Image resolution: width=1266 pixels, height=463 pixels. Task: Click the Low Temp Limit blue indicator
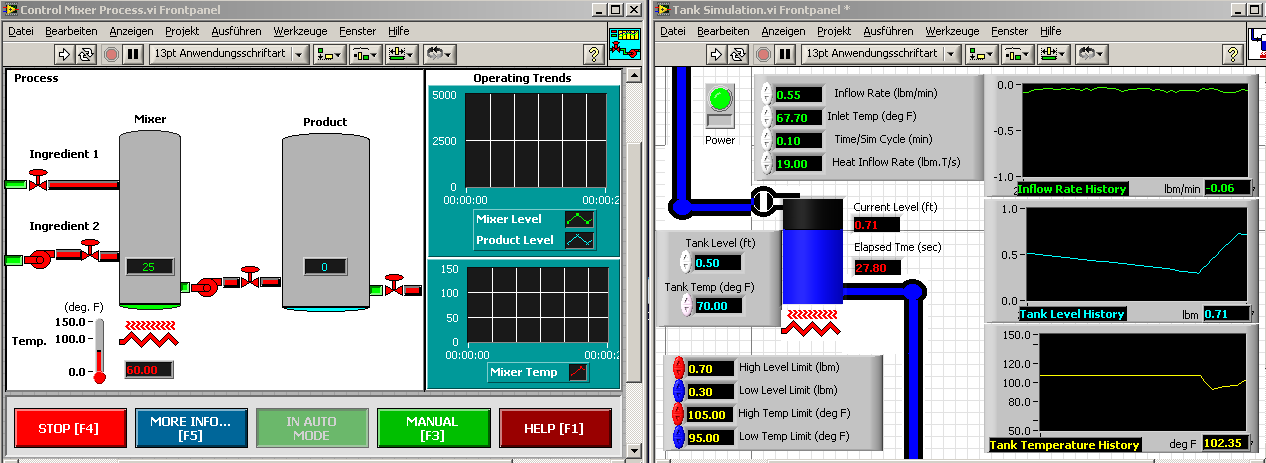(677, 436)
